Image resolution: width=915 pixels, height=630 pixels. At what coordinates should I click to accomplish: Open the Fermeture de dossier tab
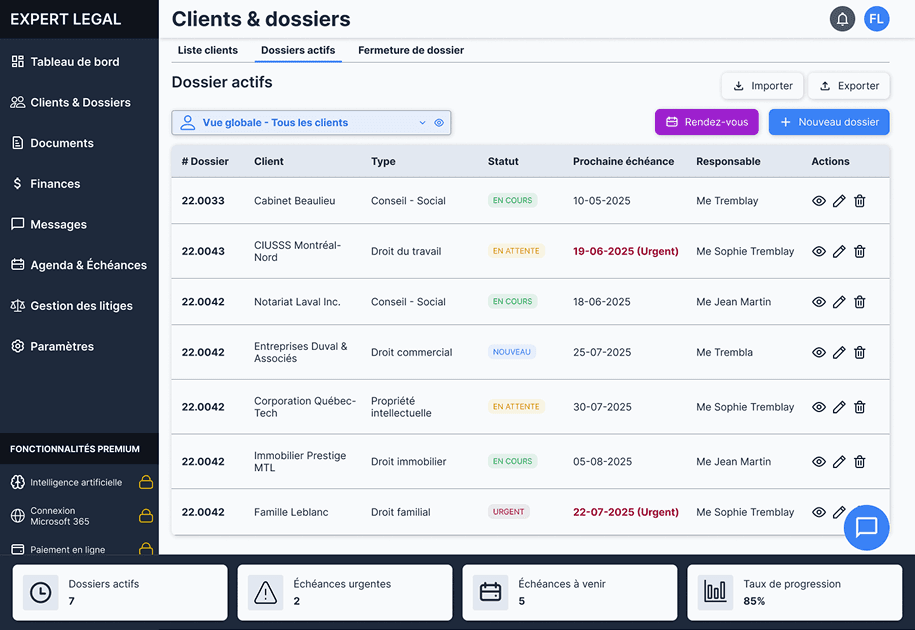click(411, 50)
